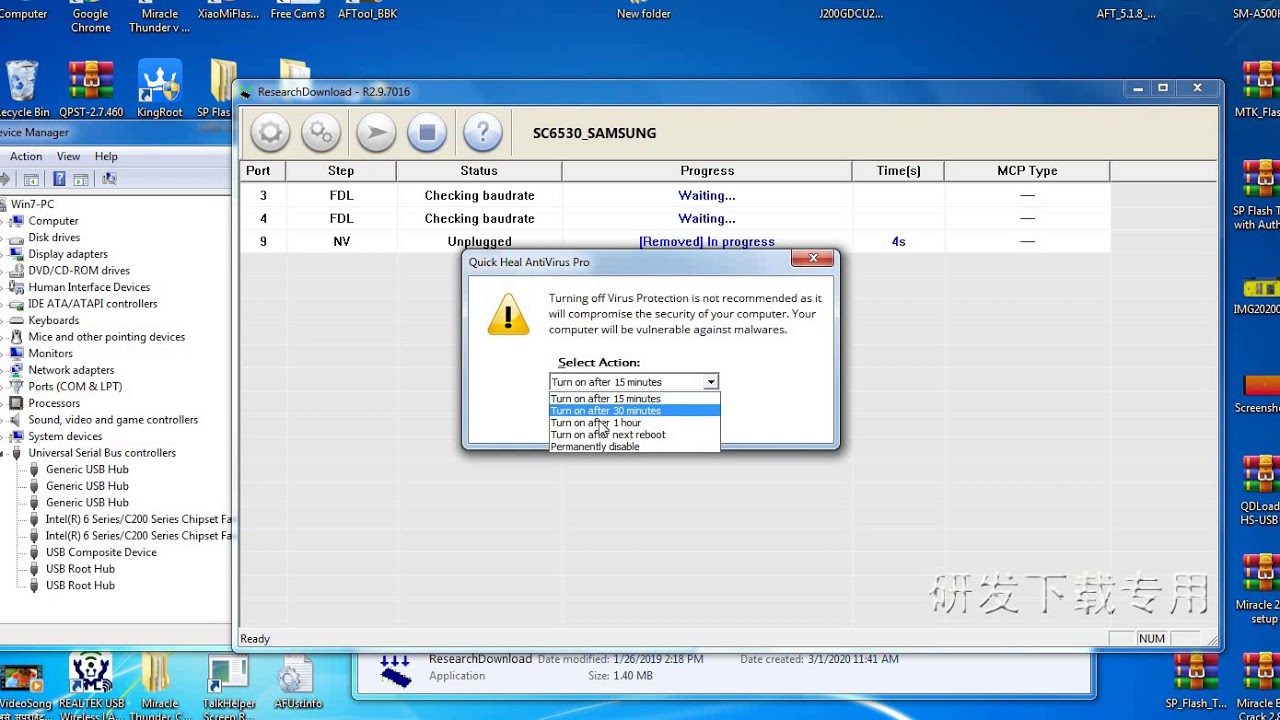Click Status column header
The width and height of the screenshot is (1280, 720).
(x=479, y=171)
